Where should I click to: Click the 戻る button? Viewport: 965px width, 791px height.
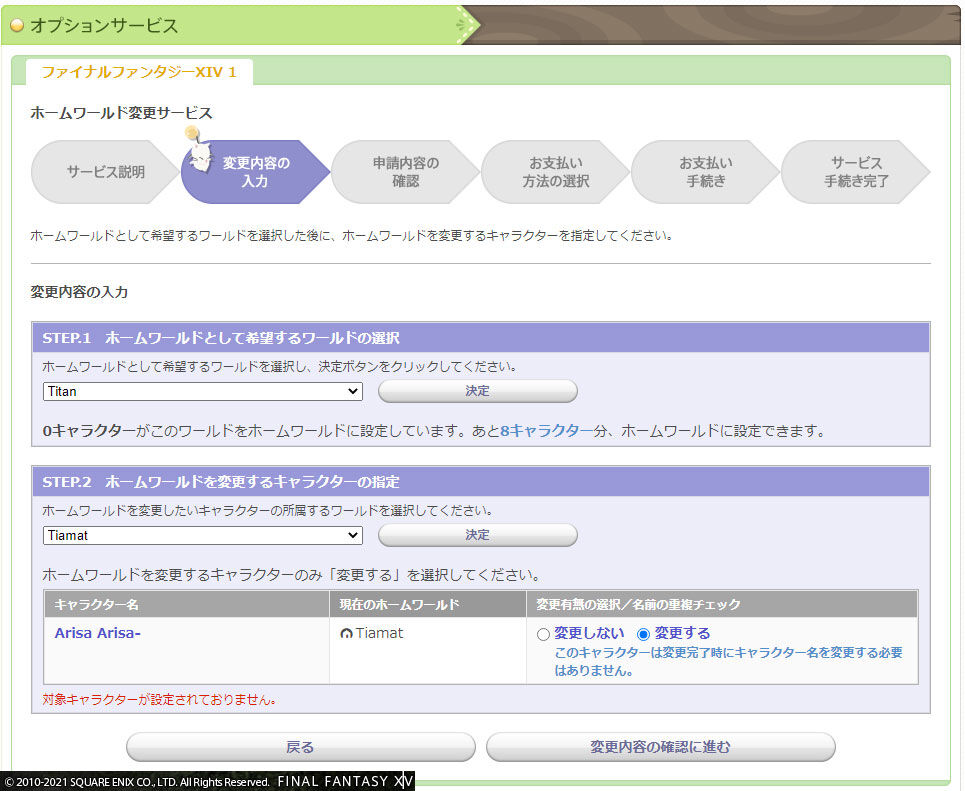pyautogui.click(x=300, y=747)
